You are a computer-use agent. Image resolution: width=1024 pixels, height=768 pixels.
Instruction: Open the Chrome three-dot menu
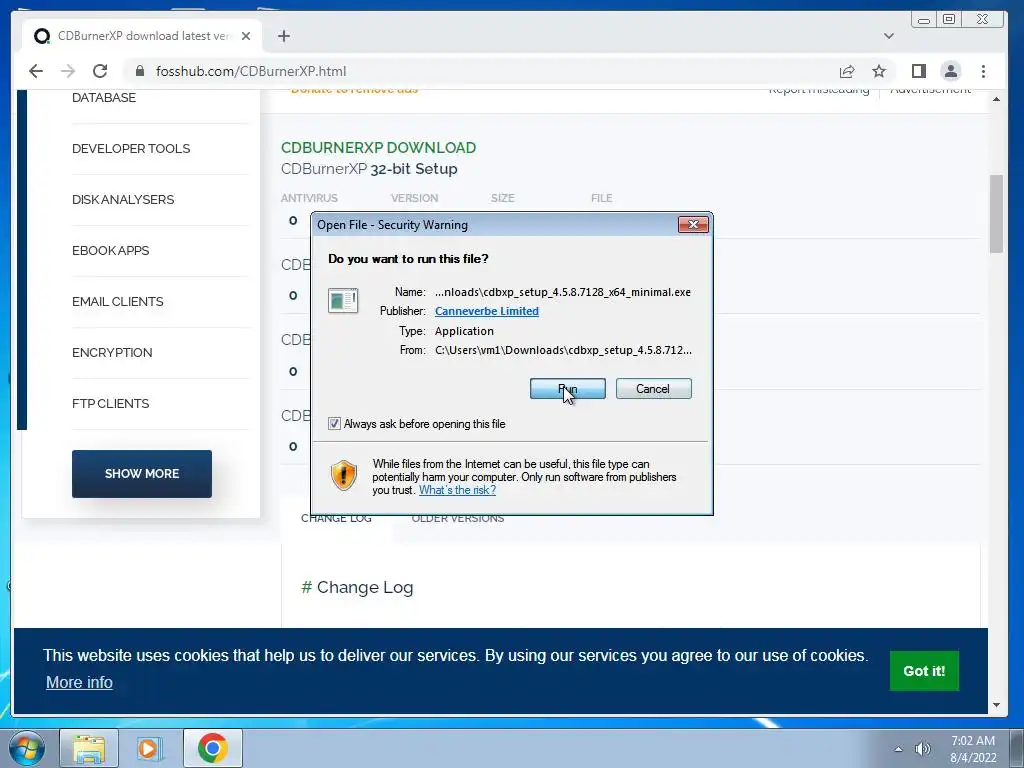(x=984, y=71)
